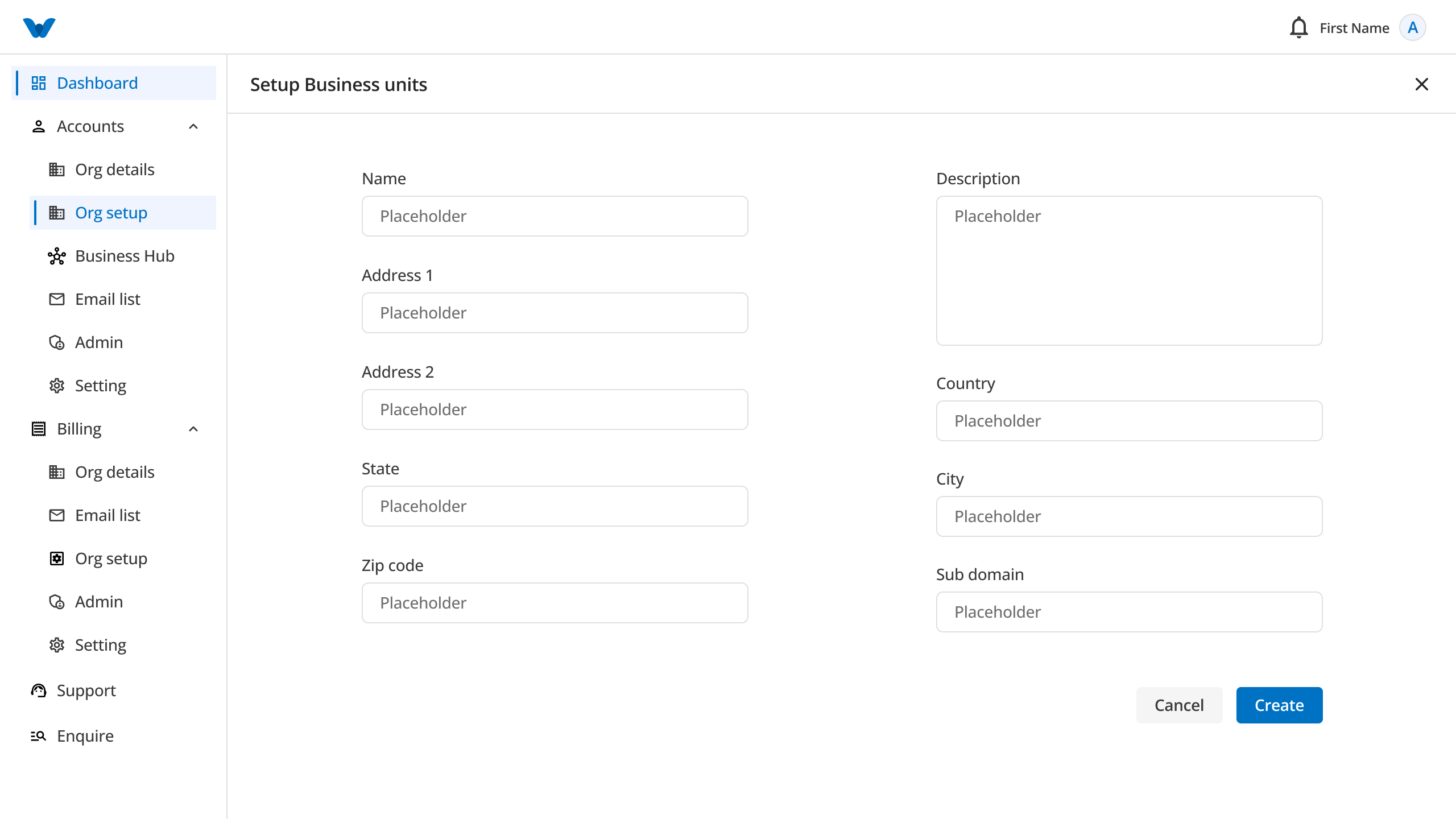Image resolution: width=1456 pixels, height=819 pixels.
Task: Open Org setup under Accounts
Action: (x=123, y=213)
